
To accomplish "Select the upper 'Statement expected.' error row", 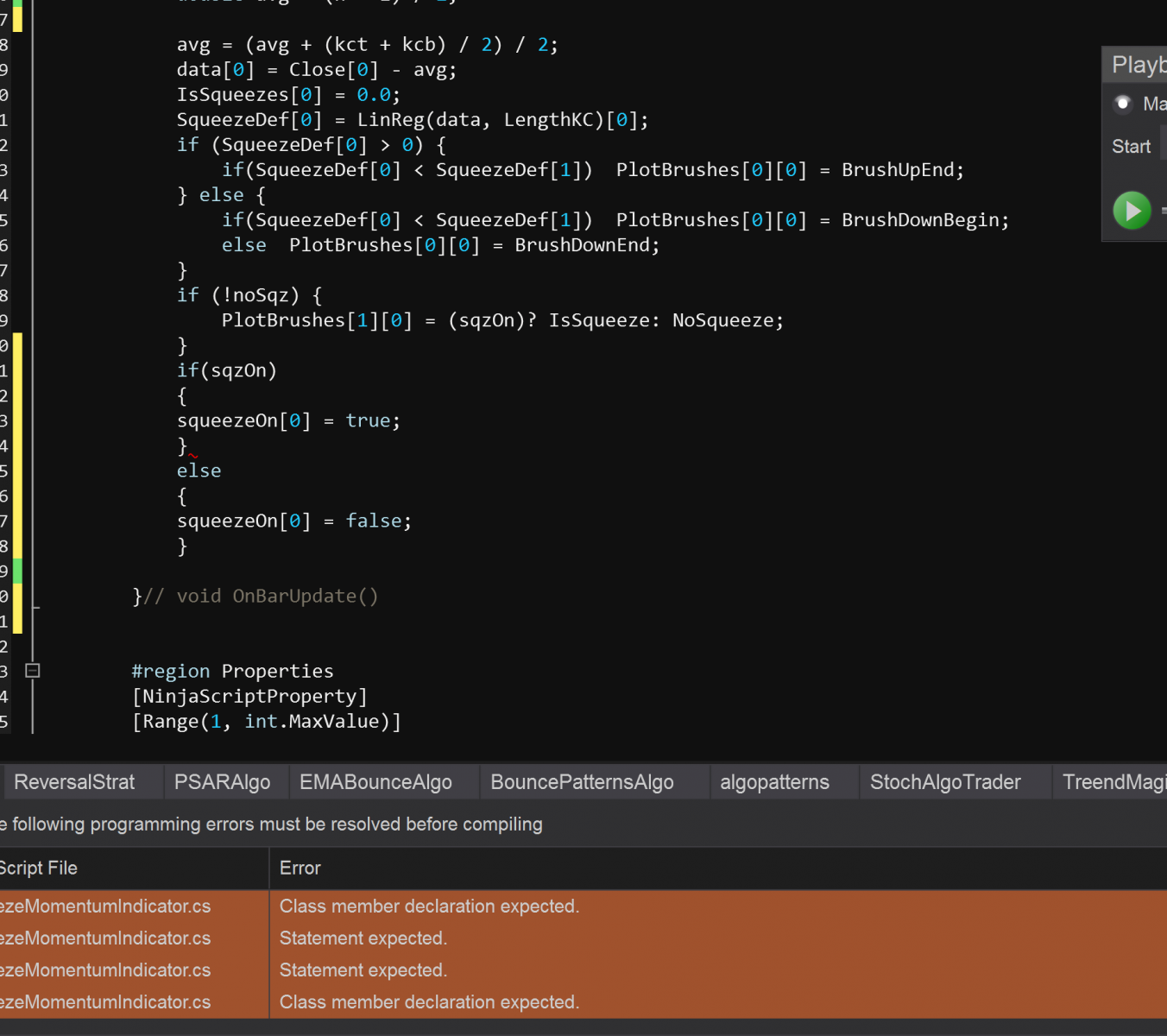I will (583, 938).
